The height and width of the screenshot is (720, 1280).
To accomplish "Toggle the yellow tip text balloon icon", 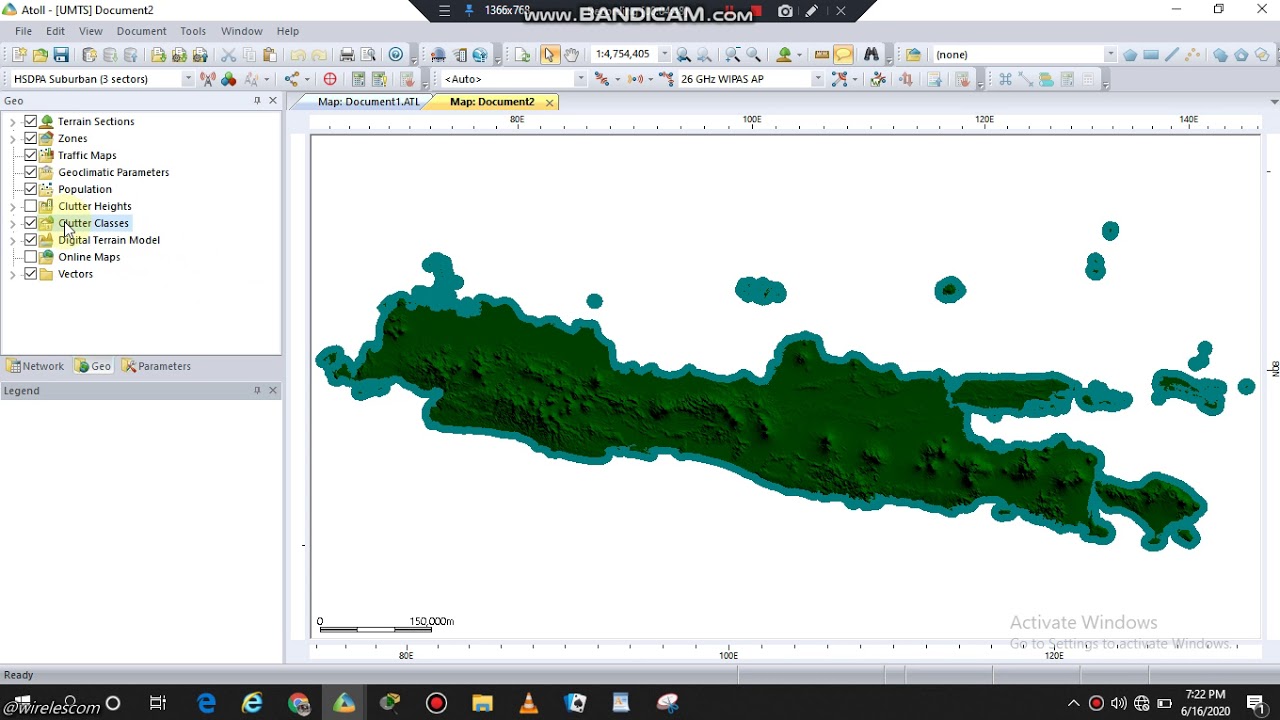I will (x=843, y=55).
